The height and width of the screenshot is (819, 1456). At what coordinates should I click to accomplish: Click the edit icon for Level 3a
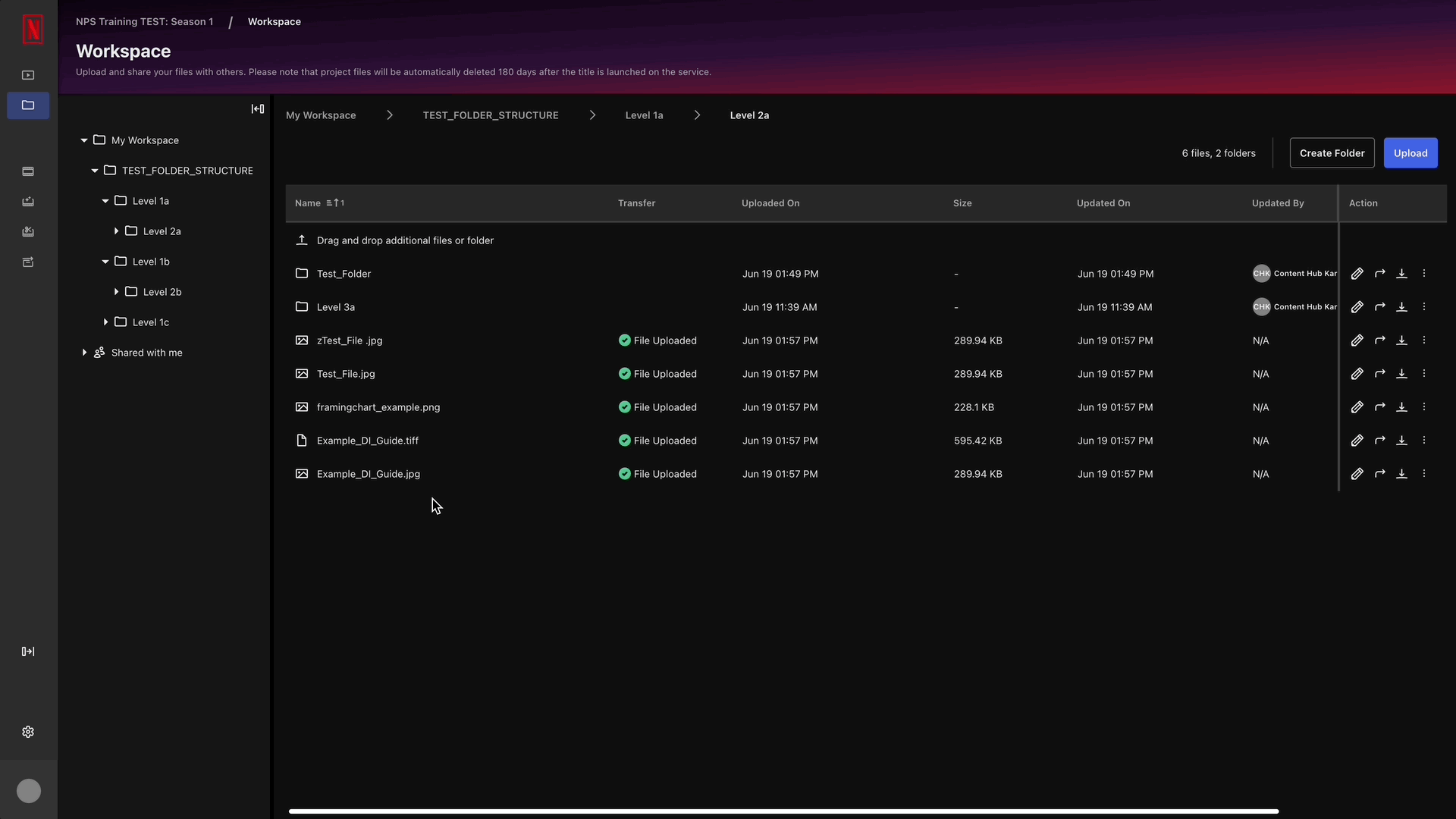(x=1357, y=307)
